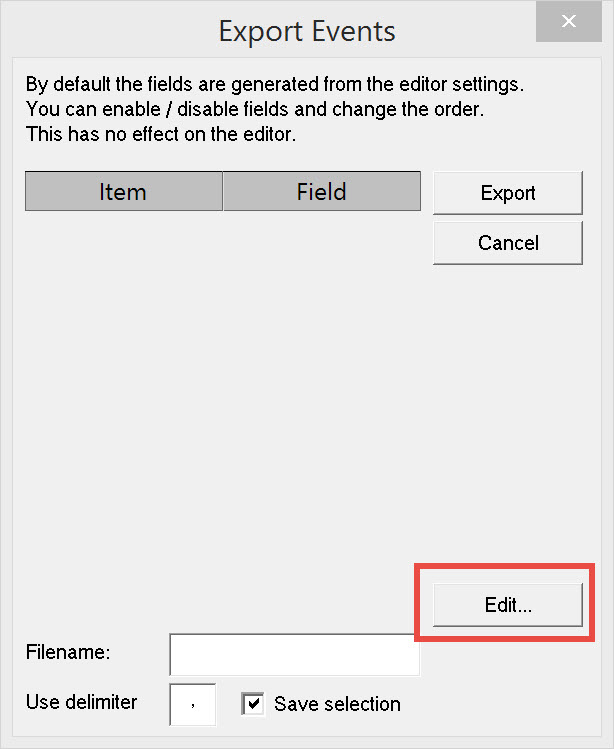Select the Item column header
Image resolution: width=614 pixels, height=749 pixels.
(x=123, y=192)
